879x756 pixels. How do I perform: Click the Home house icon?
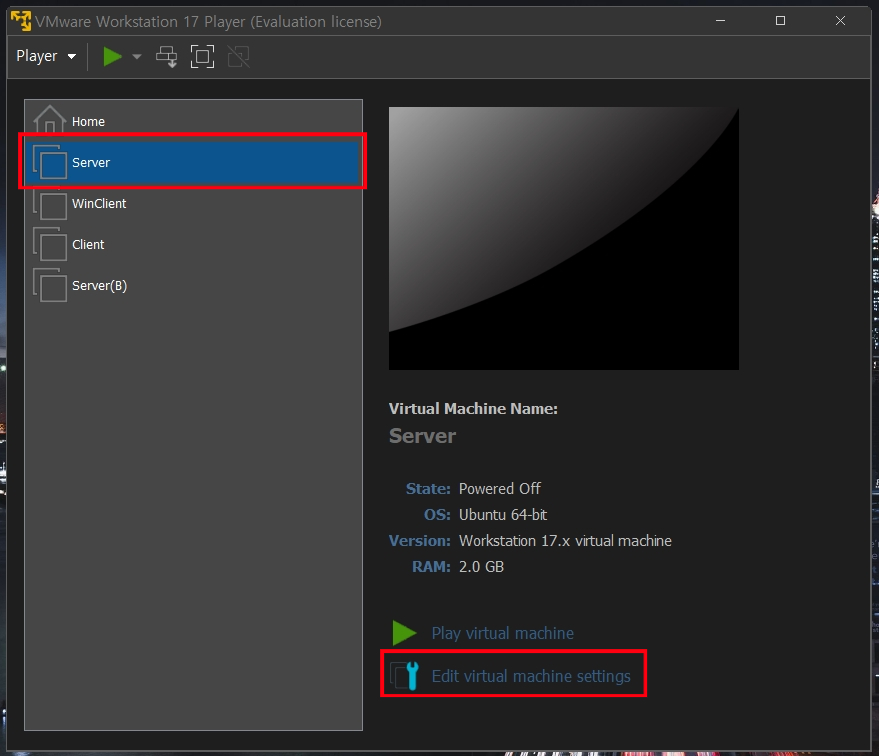[49, 119]
